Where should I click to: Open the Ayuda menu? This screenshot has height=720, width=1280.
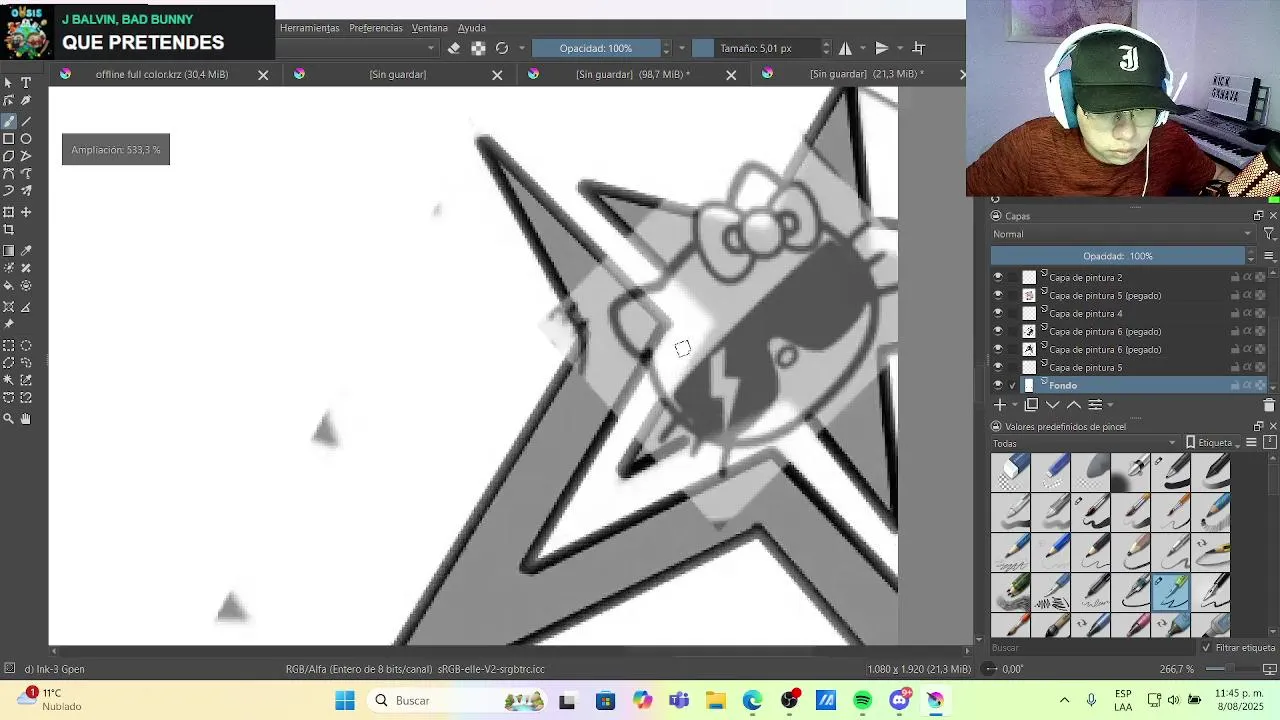pyautogui.click(x=472, y=28)
